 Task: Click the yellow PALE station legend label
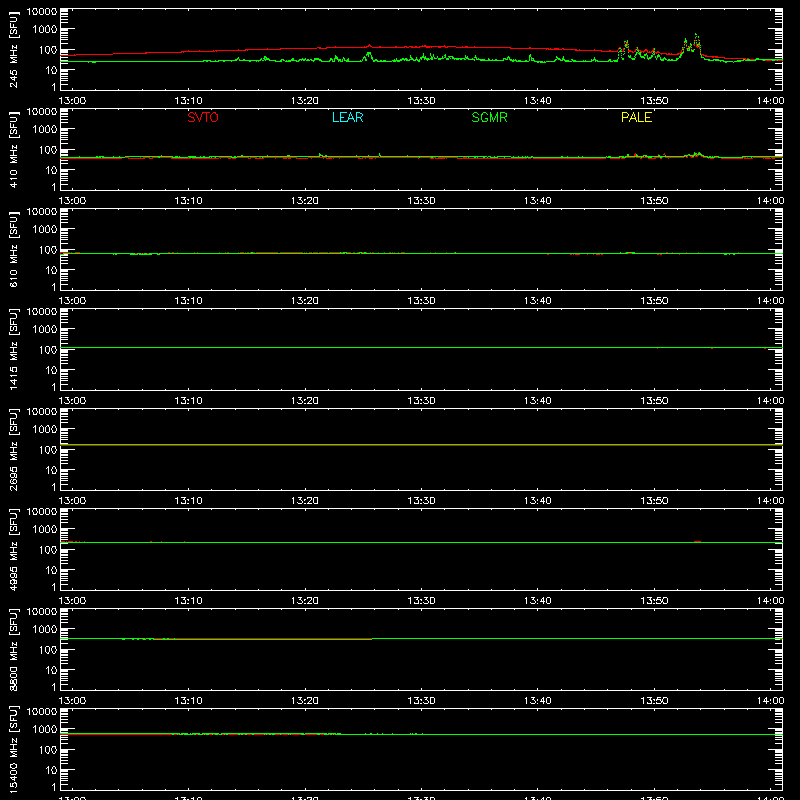636,117
